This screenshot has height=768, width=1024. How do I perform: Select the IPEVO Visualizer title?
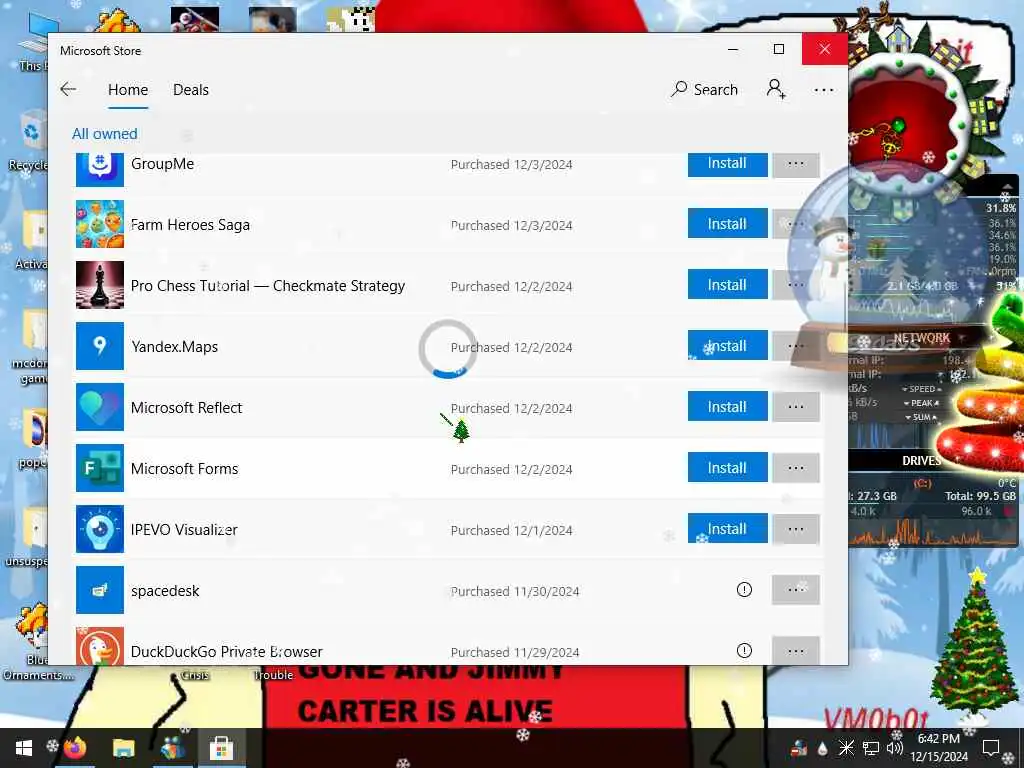click(184, 530)
